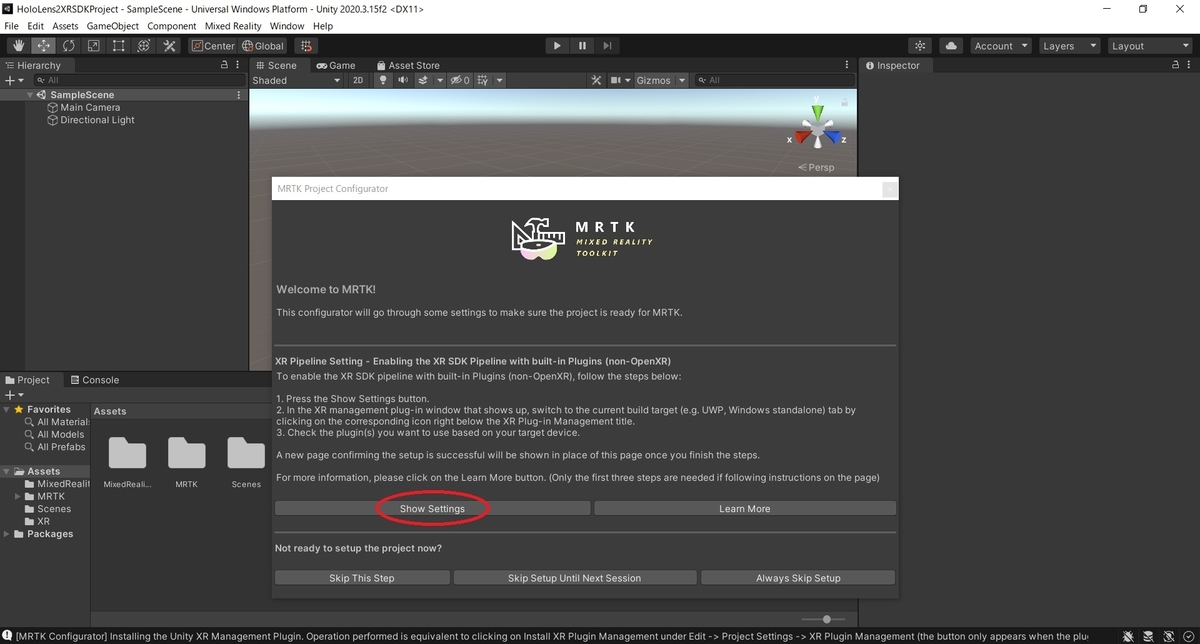Click the Scene view search field
Screen dimensions: 1200x644
pos(774,80)
